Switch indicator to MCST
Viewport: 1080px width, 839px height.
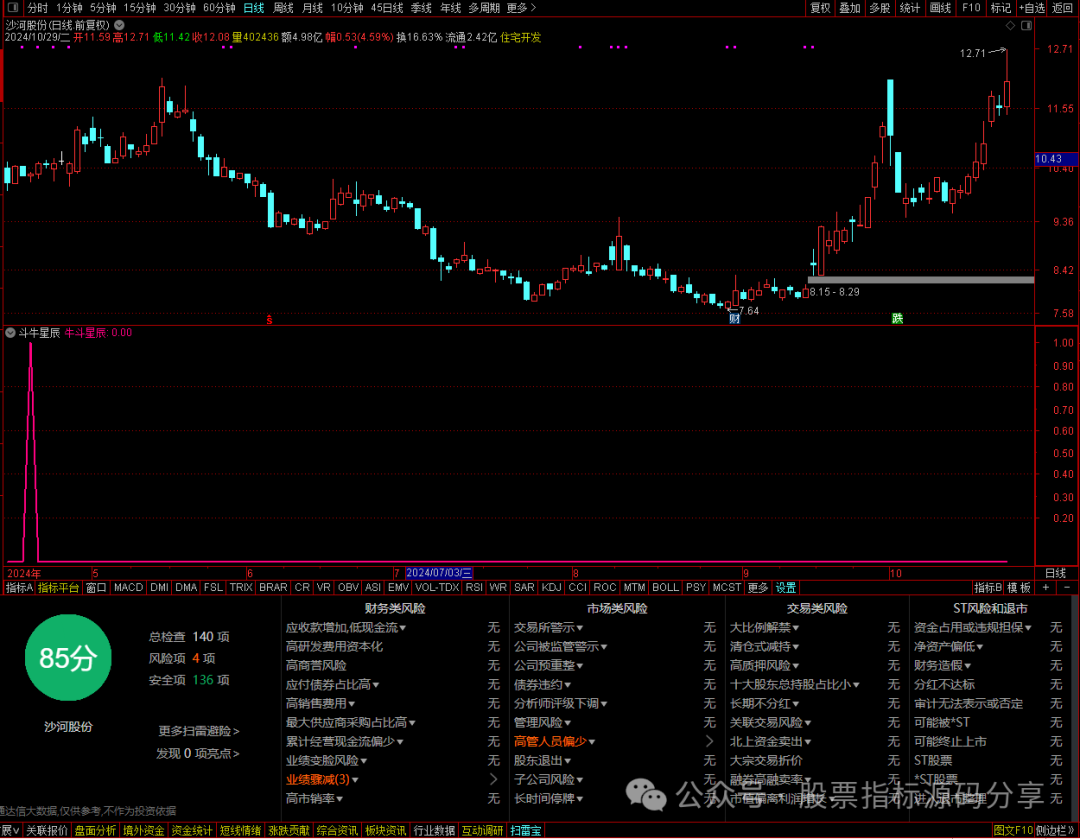(726, 588)
